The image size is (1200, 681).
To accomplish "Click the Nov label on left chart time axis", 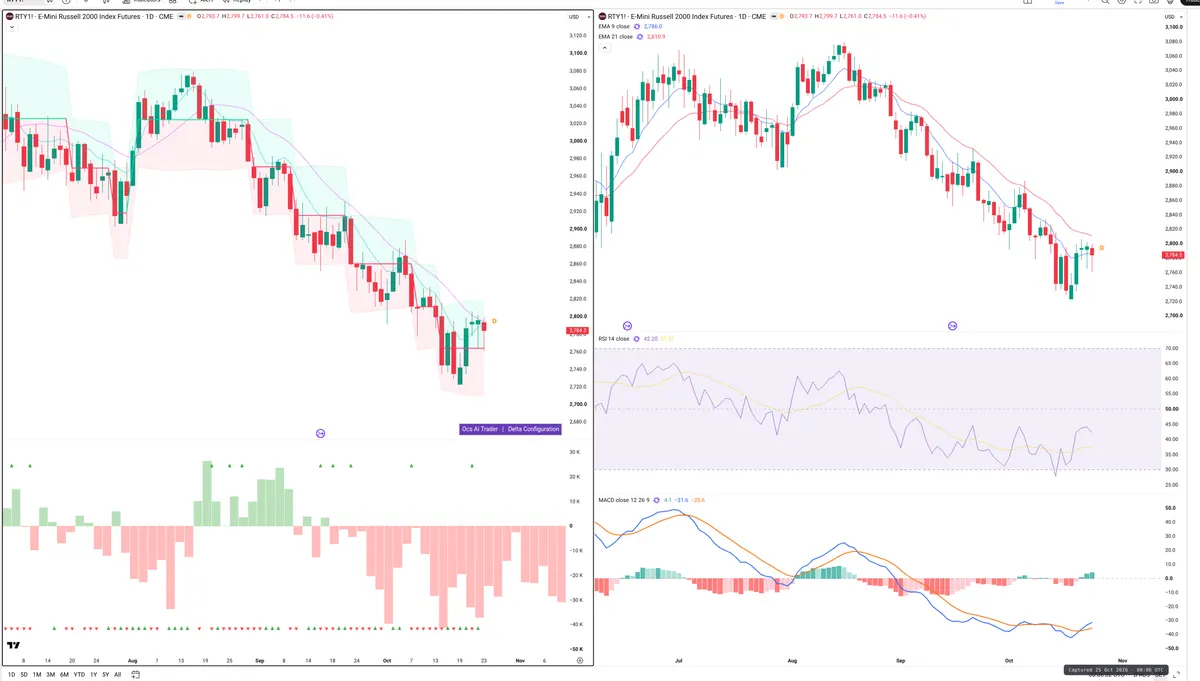I will [519, 661].
